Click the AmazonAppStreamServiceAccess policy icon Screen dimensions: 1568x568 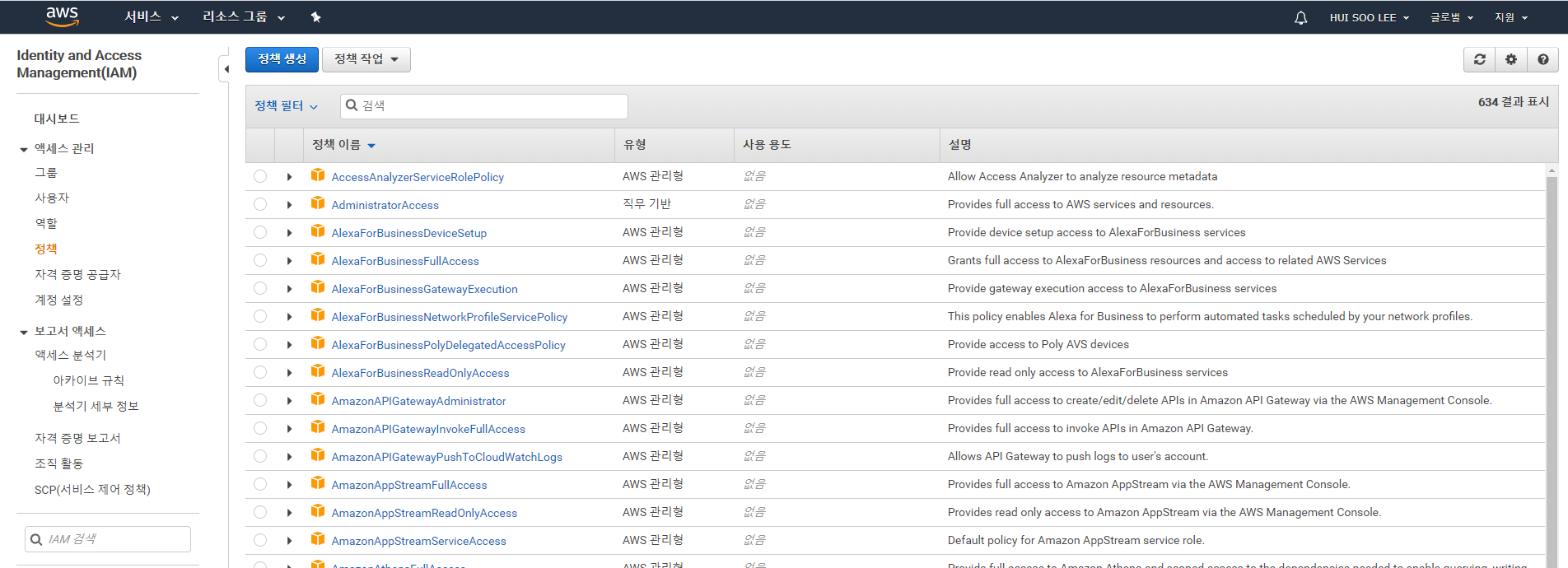[x=318, y=539]
